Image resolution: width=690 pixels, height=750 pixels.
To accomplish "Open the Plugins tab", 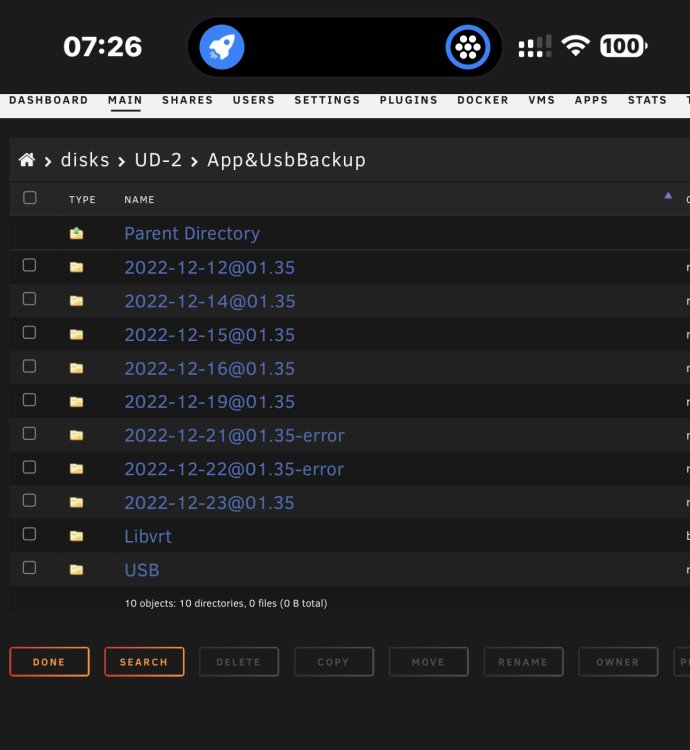I will tap(409, 100).
